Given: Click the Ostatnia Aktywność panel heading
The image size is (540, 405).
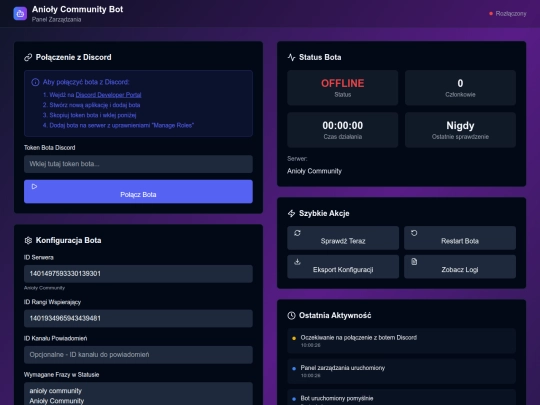Looking at the screenshot, I should [335, 315].
